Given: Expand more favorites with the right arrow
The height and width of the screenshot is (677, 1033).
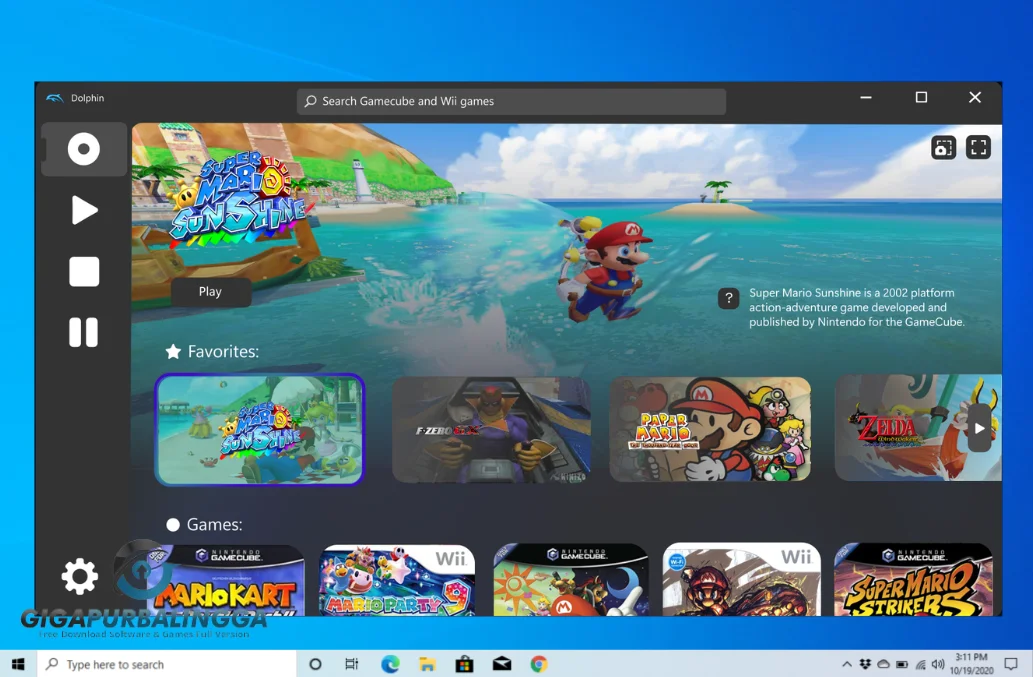Looking at the screenshot, I should [978, 428].
